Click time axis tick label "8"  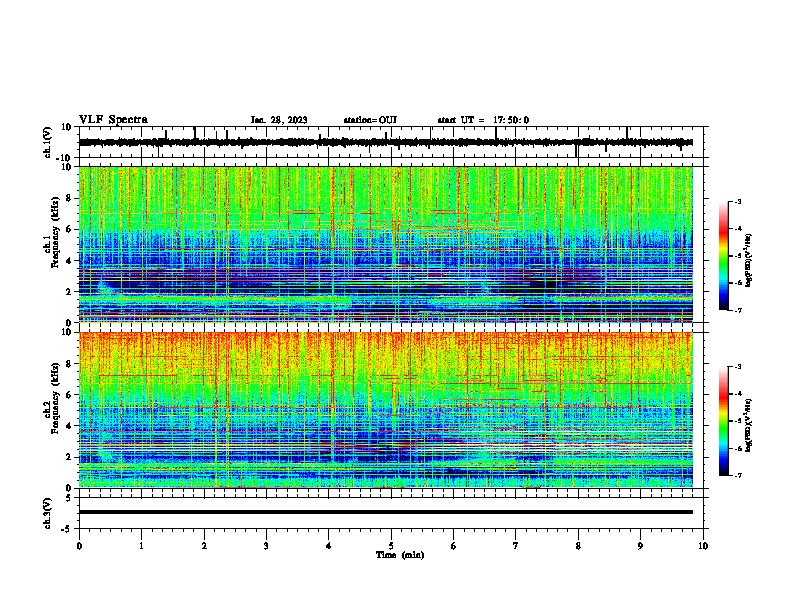pyautogui.click(x=578, y=546)
